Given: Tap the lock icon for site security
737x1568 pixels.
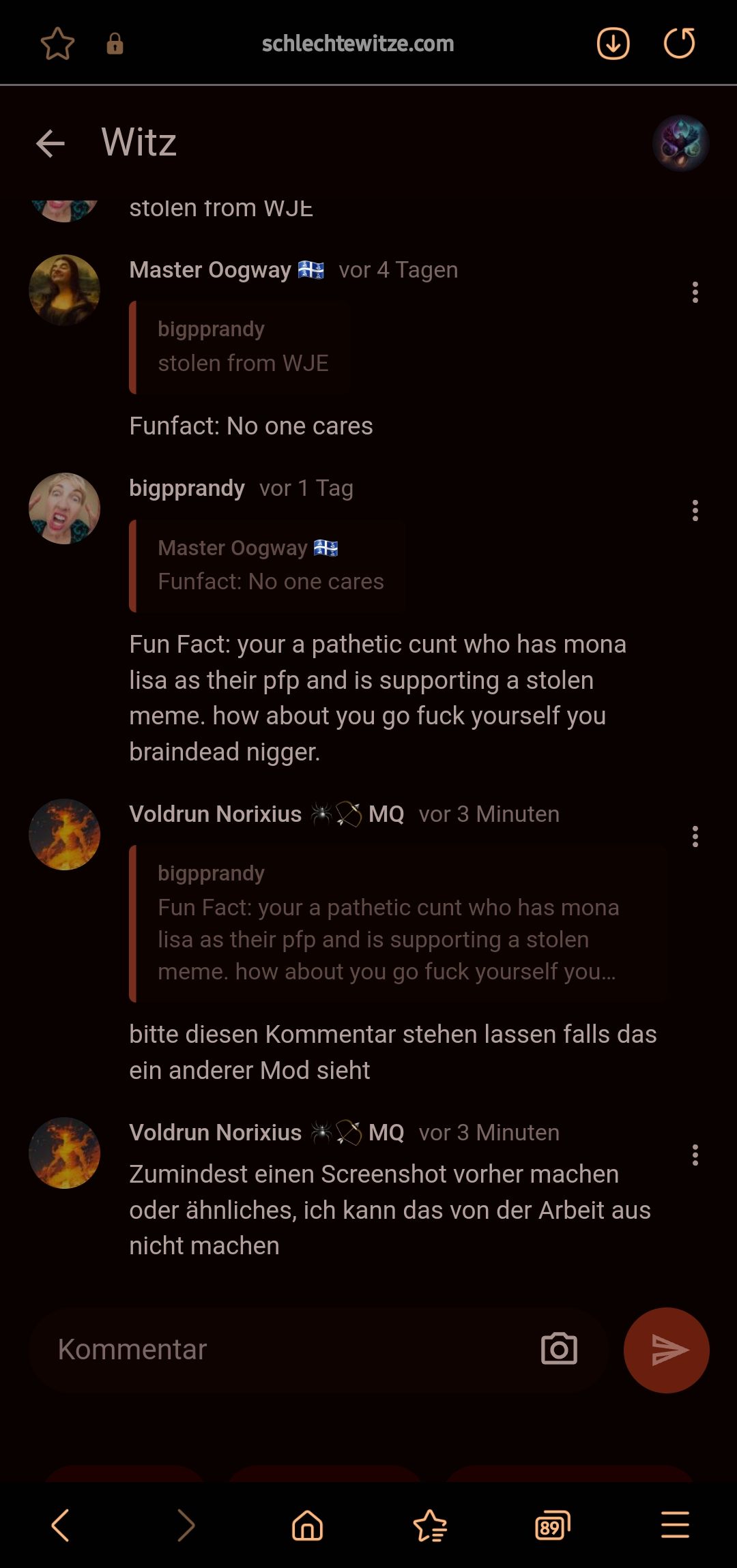Looking at the screenshot, I should tap(115, 44).
